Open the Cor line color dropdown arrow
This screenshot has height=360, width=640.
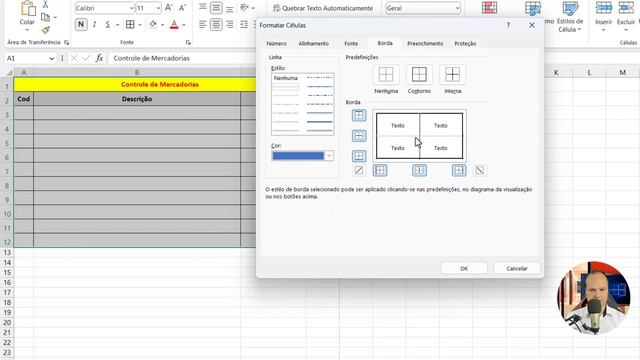(x=329, y=156)
